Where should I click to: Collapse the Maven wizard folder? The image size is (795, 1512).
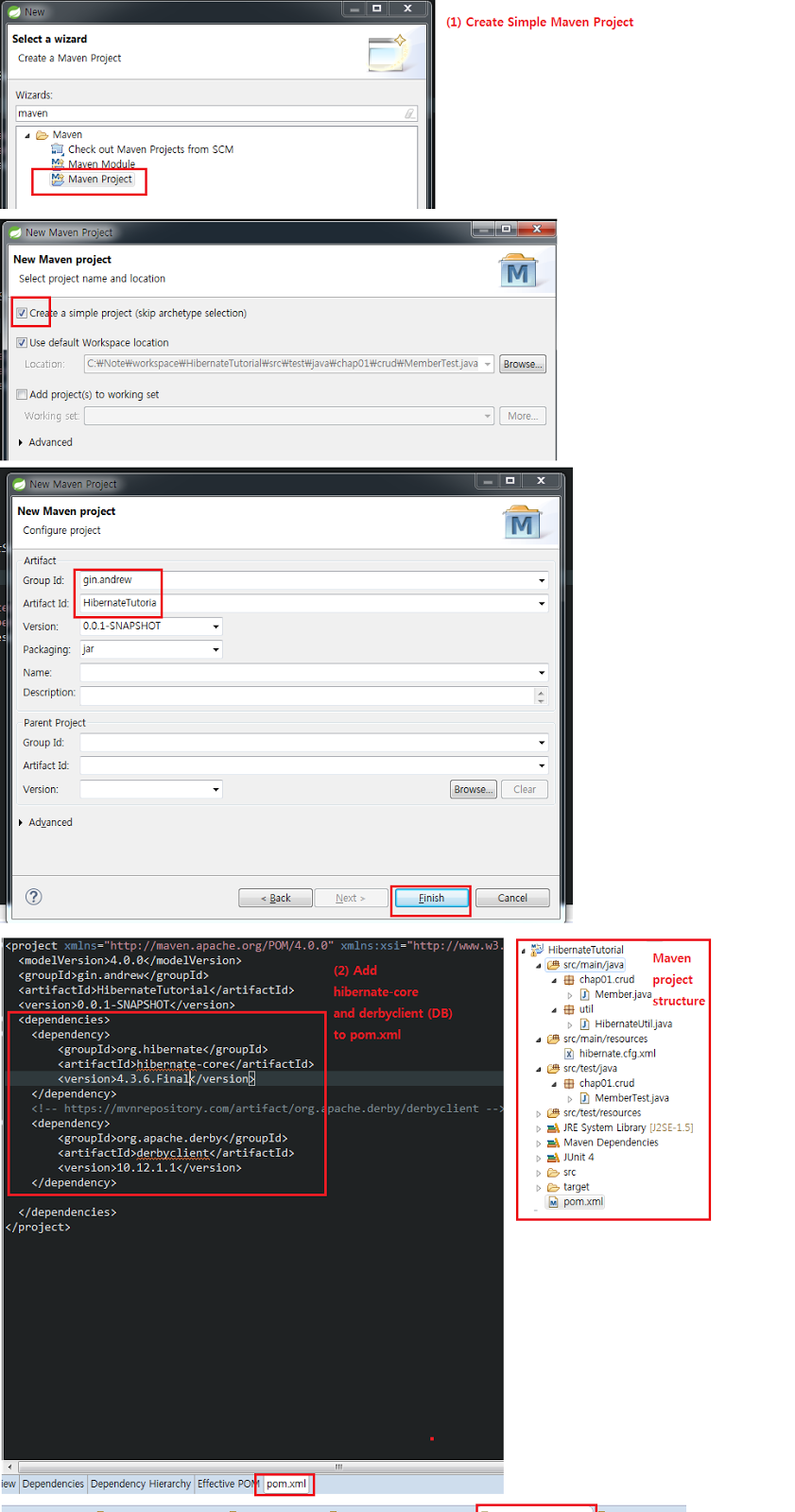point(27,135)
